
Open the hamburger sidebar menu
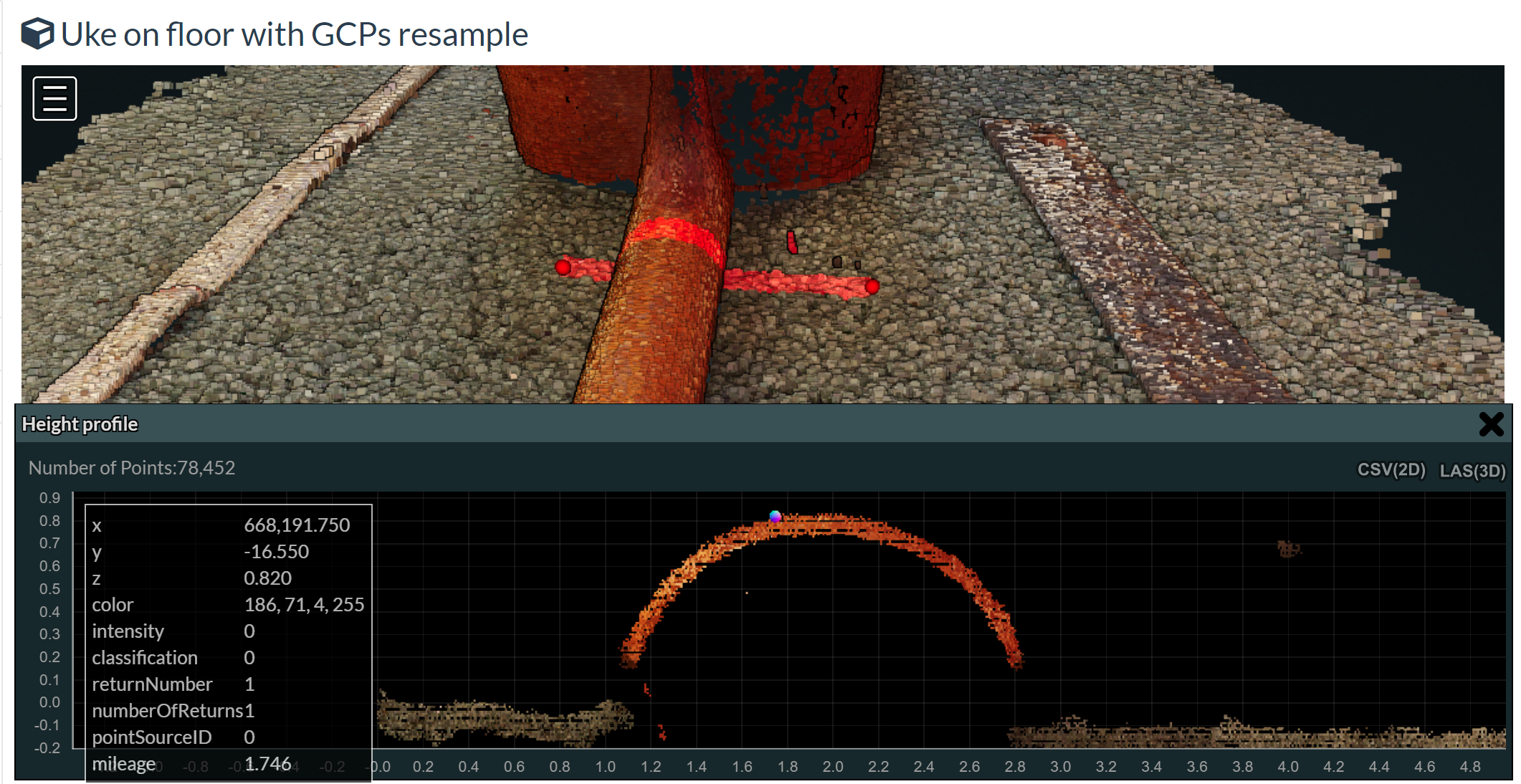pos(54,98)
